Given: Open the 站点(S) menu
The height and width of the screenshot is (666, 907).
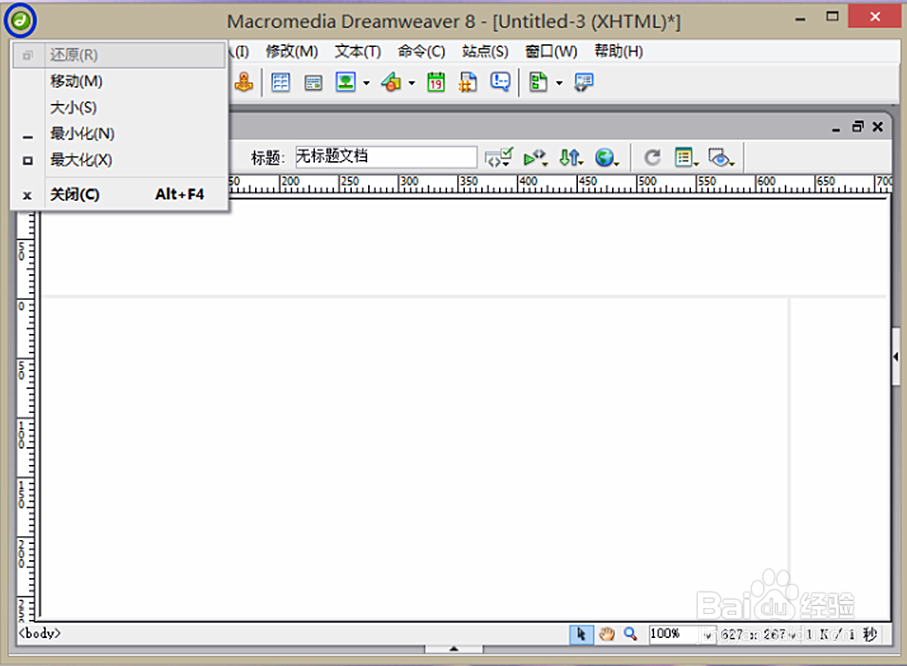Looking at the screenshot, I should click(485, 51).
